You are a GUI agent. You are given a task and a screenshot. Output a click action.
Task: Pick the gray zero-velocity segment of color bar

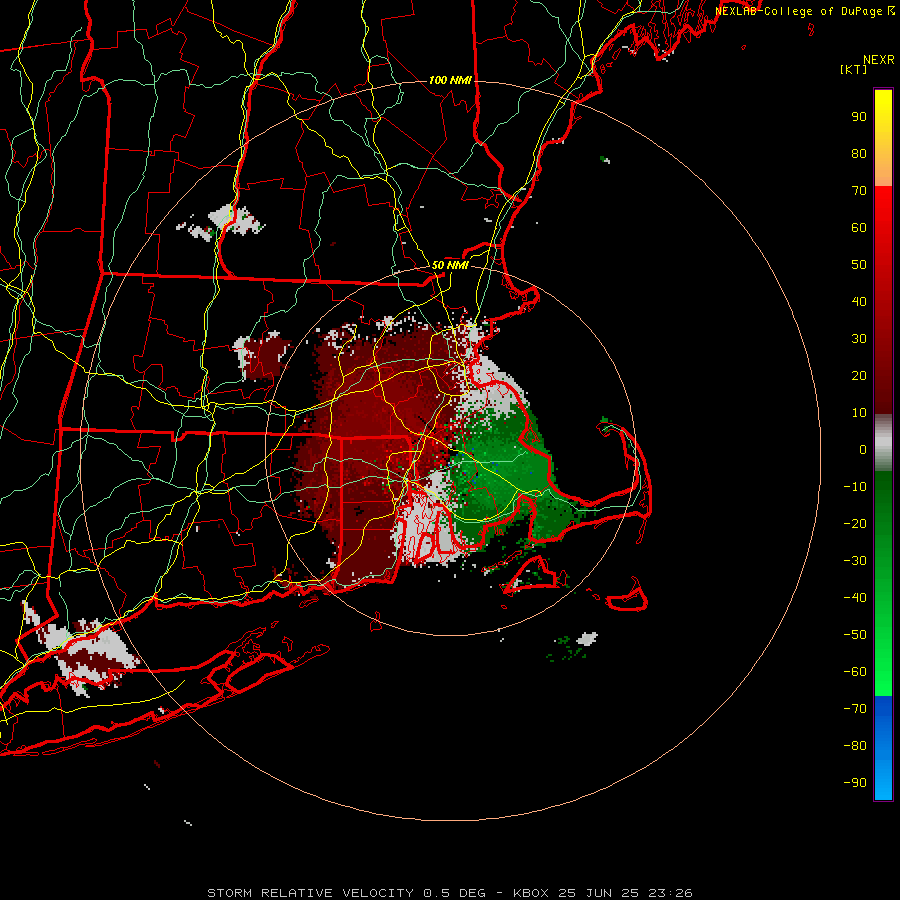(883, 443)
